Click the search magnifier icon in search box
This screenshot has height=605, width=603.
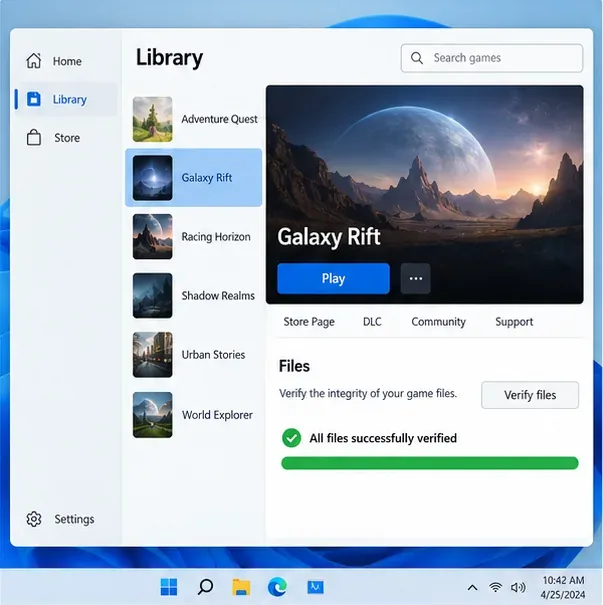click(x=417, y=58)
